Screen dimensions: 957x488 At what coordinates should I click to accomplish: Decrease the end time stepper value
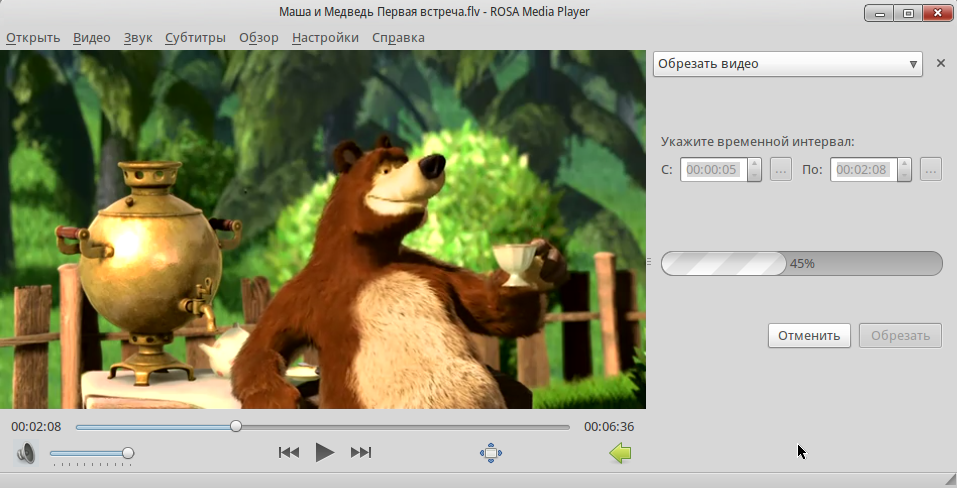[x=904, y=176]
